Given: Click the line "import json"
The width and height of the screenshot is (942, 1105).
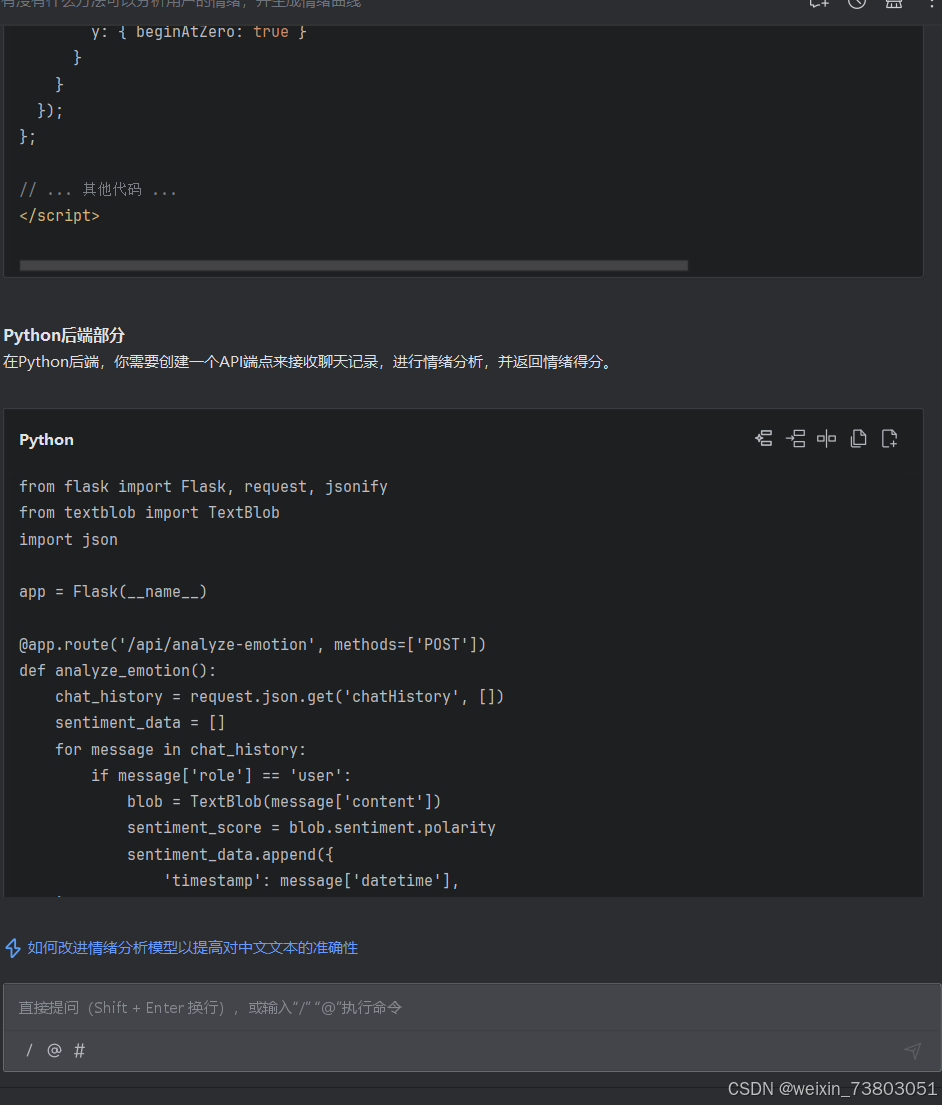Looking at the screenshot, I should pyautogui.click(x=68, y=540).
